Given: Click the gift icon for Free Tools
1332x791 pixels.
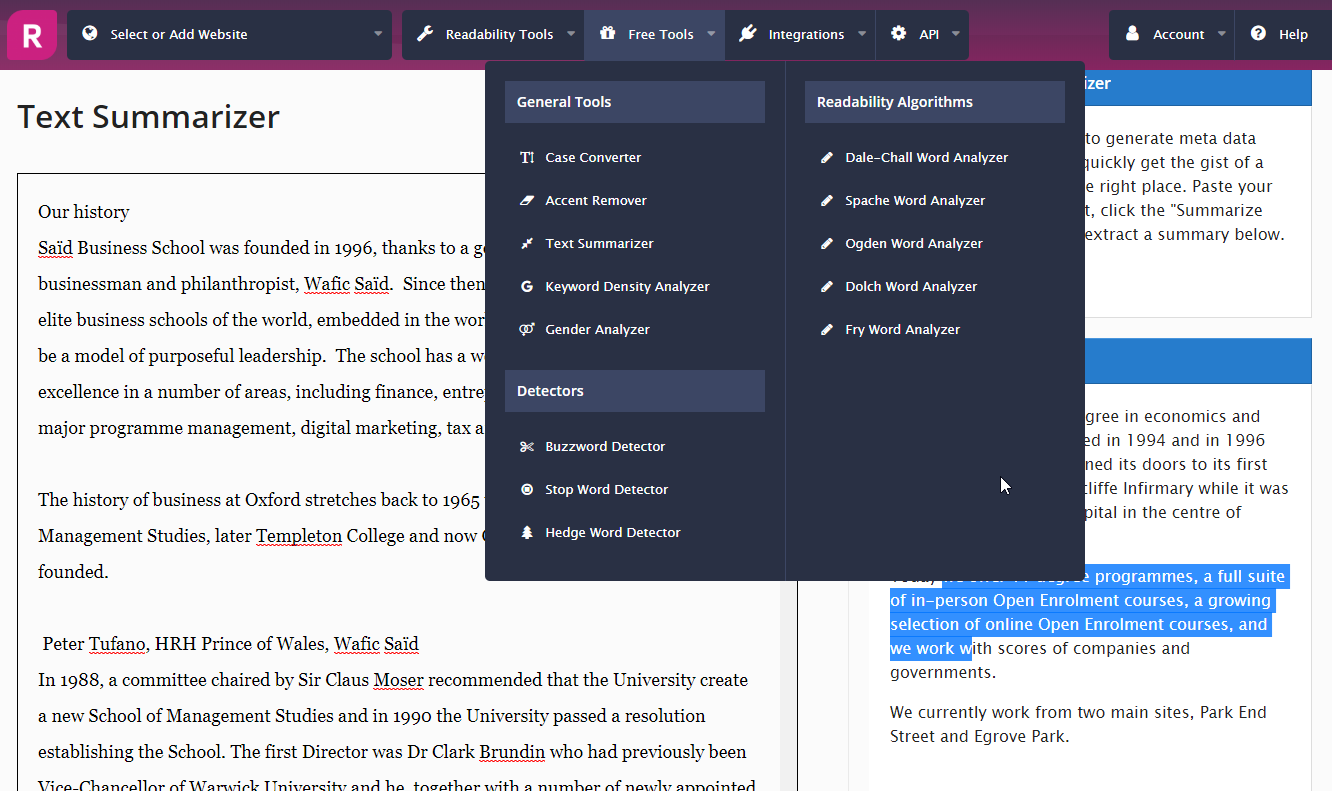Looking at the screenshot, I should coord(607,34).
